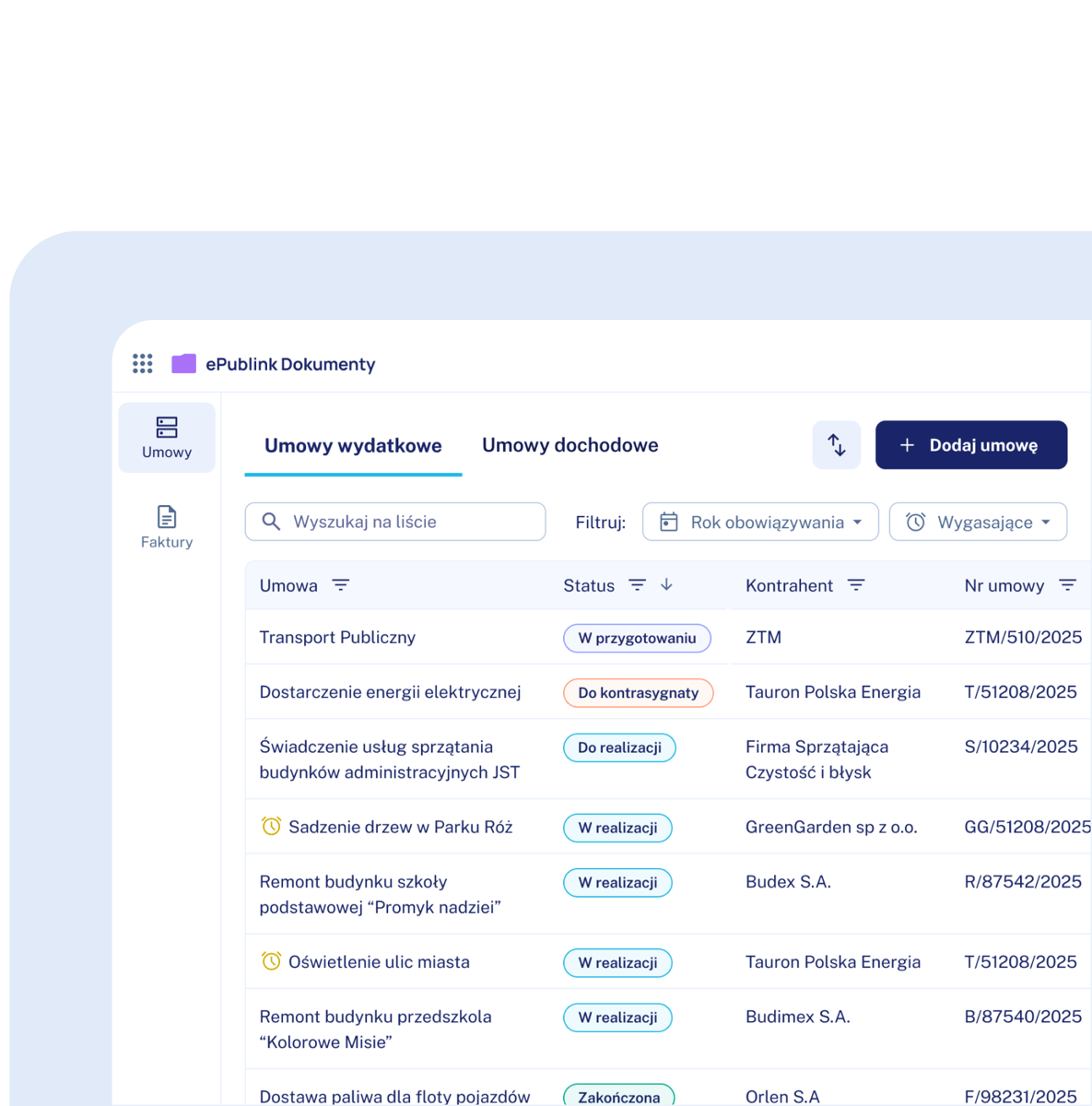1092x1106 pixels.
Task: Filter the Kontrahent column
Action: (x=856, y=585)
